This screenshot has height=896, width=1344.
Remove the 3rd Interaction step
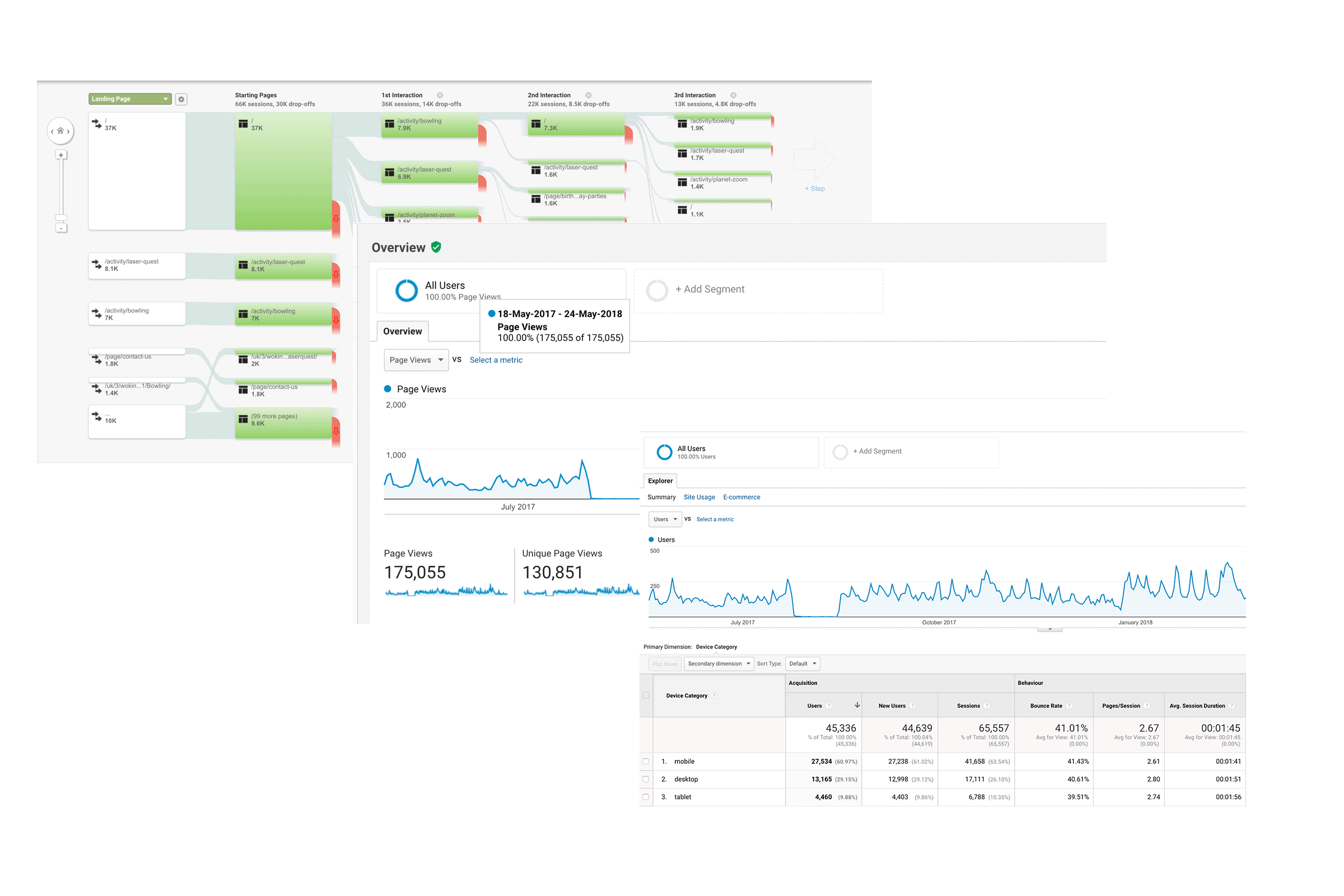733,95
